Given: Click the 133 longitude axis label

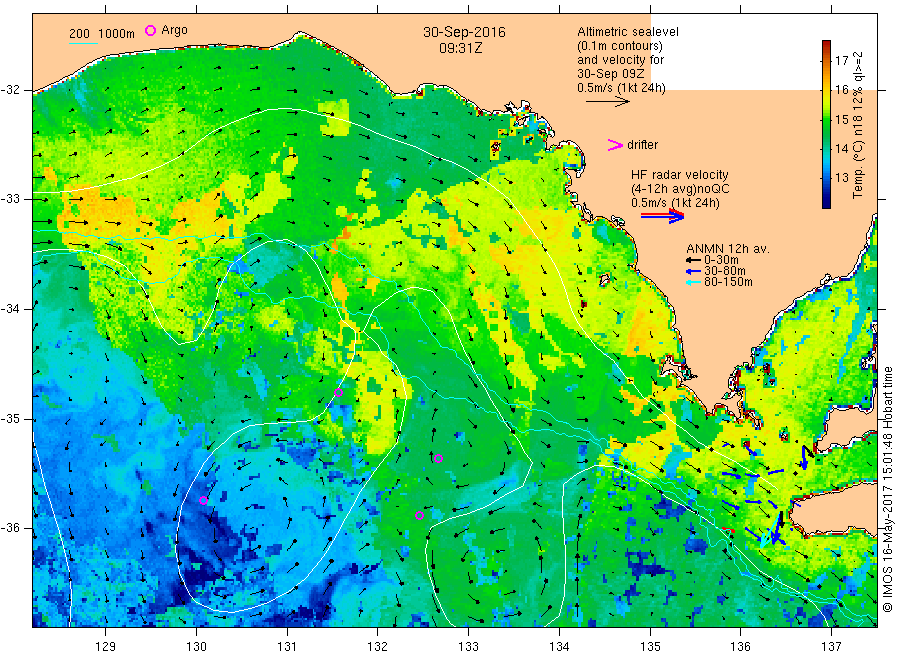Looking at the screenshot, I should 468,647.
